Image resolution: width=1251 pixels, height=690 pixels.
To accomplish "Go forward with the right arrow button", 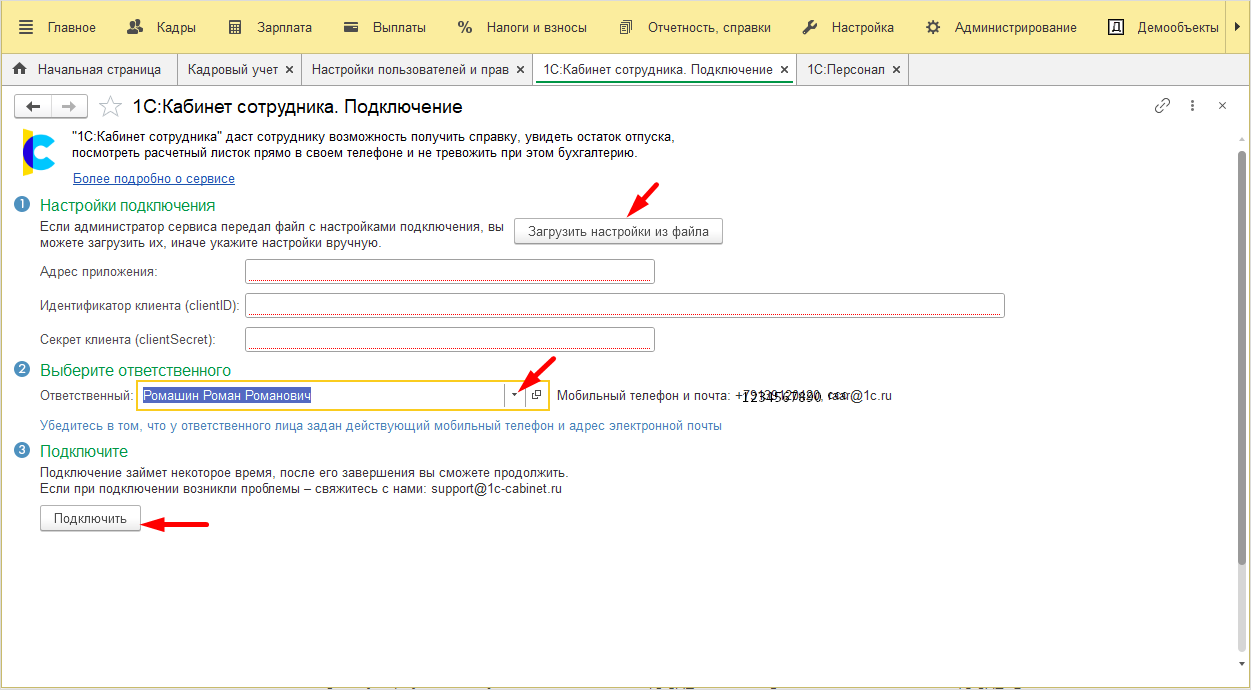I will click(x=69, y=106).
